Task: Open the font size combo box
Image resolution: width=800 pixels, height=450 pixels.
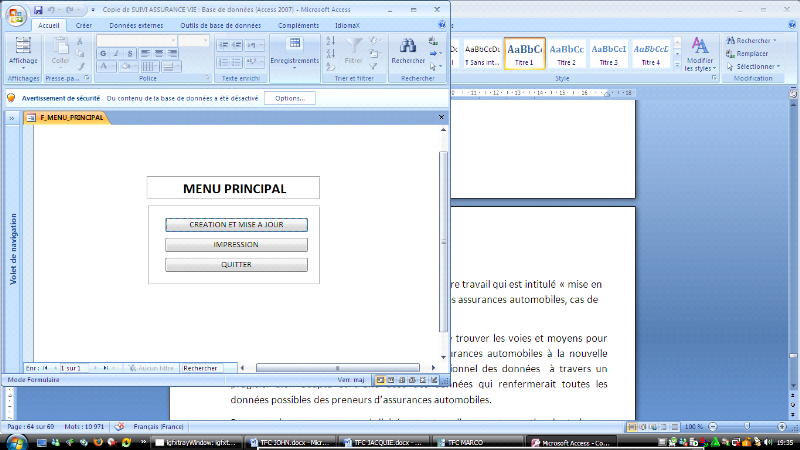Action: (194, 40)
